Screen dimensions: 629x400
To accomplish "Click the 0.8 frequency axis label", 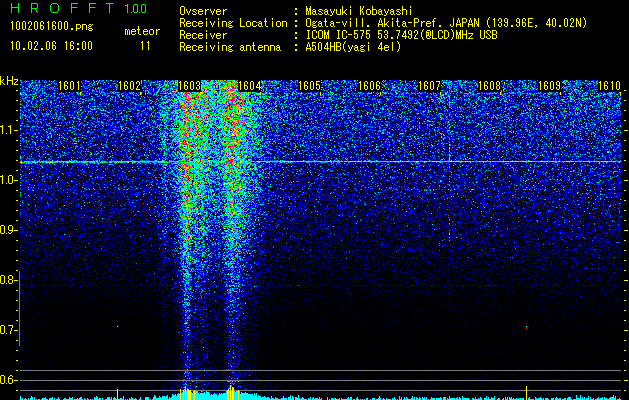I will click(8, 280).
